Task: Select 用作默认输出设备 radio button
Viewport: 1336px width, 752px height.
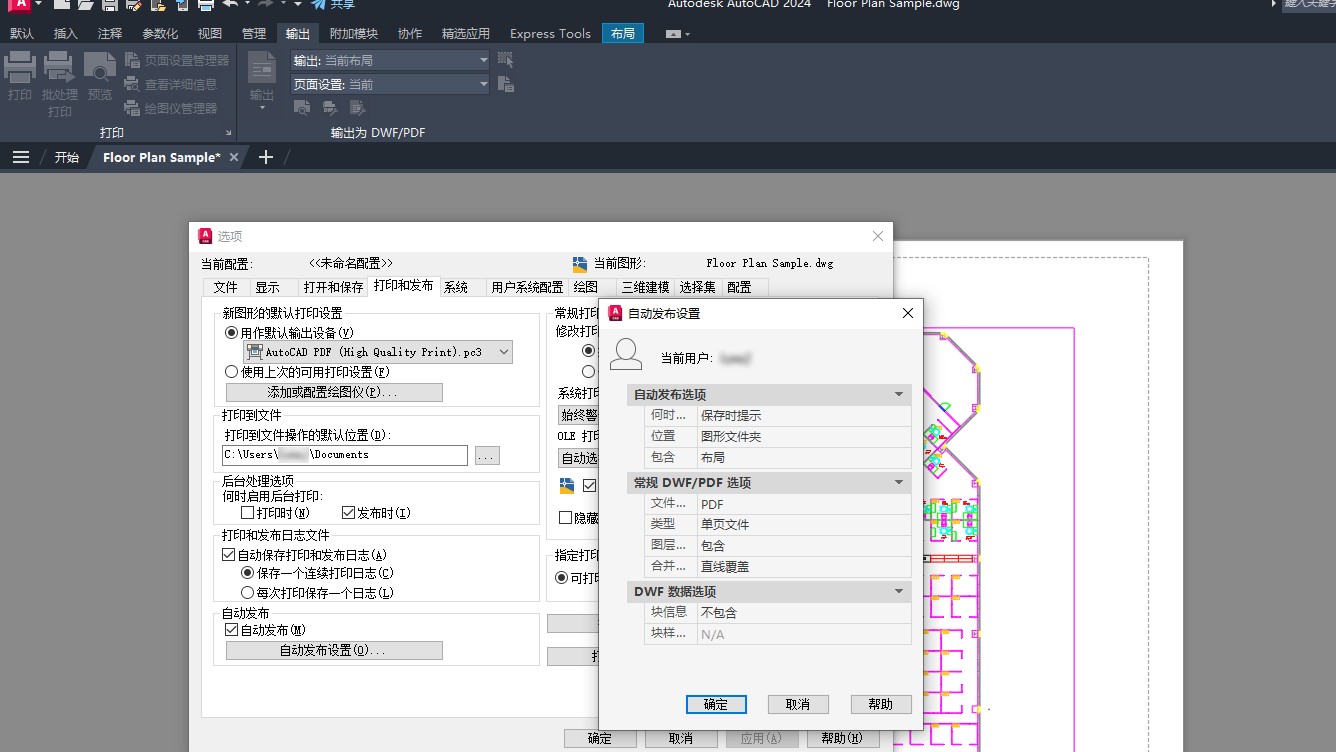Action: tap(232, 333)
